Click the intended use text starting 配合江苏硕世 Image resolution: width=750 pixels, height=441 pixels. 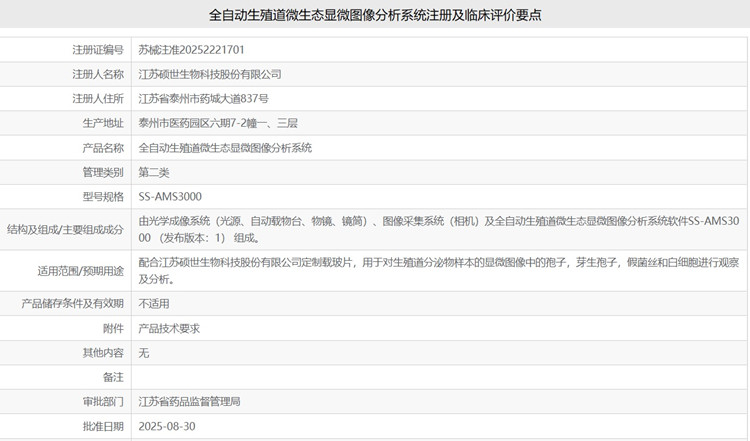(438, 270)
